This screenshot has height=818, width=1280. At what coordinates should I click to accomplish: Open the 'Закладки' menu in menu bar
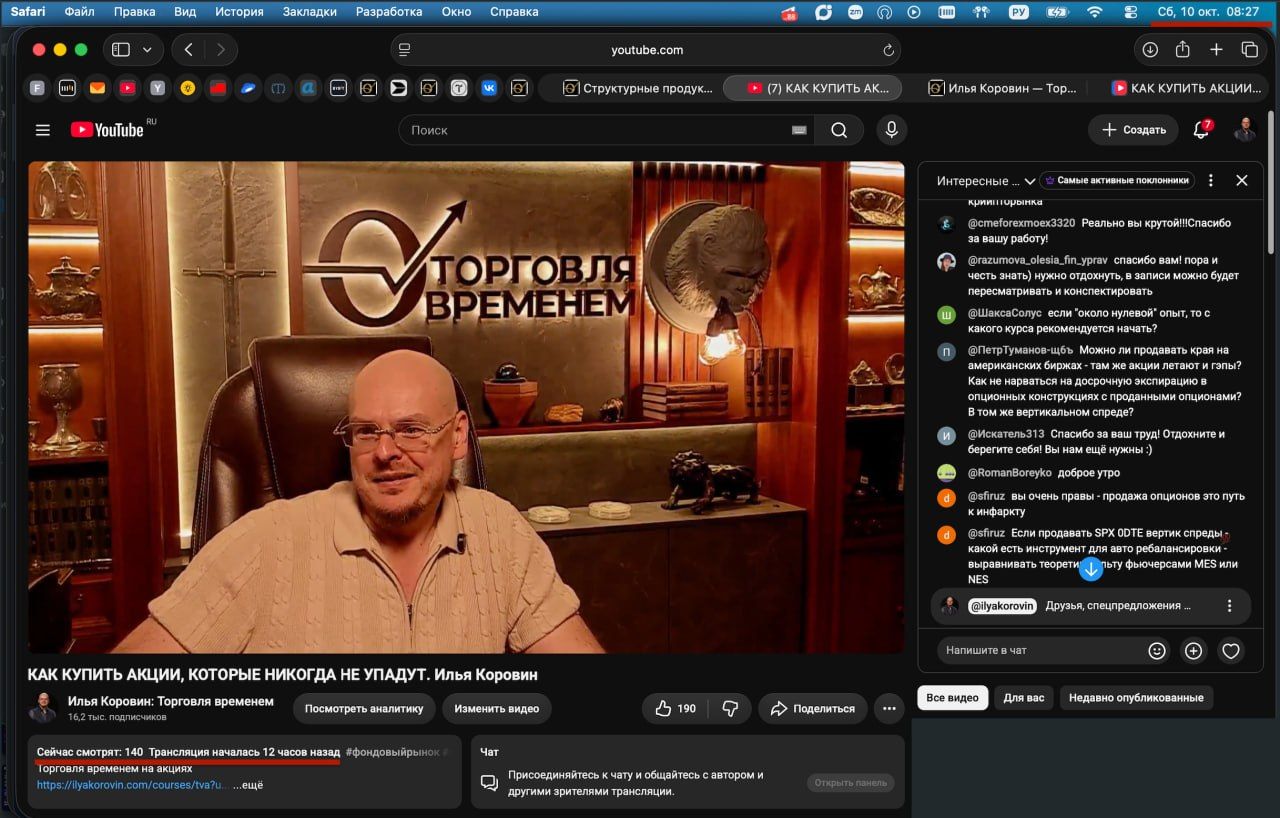click(x=310, y=12)
